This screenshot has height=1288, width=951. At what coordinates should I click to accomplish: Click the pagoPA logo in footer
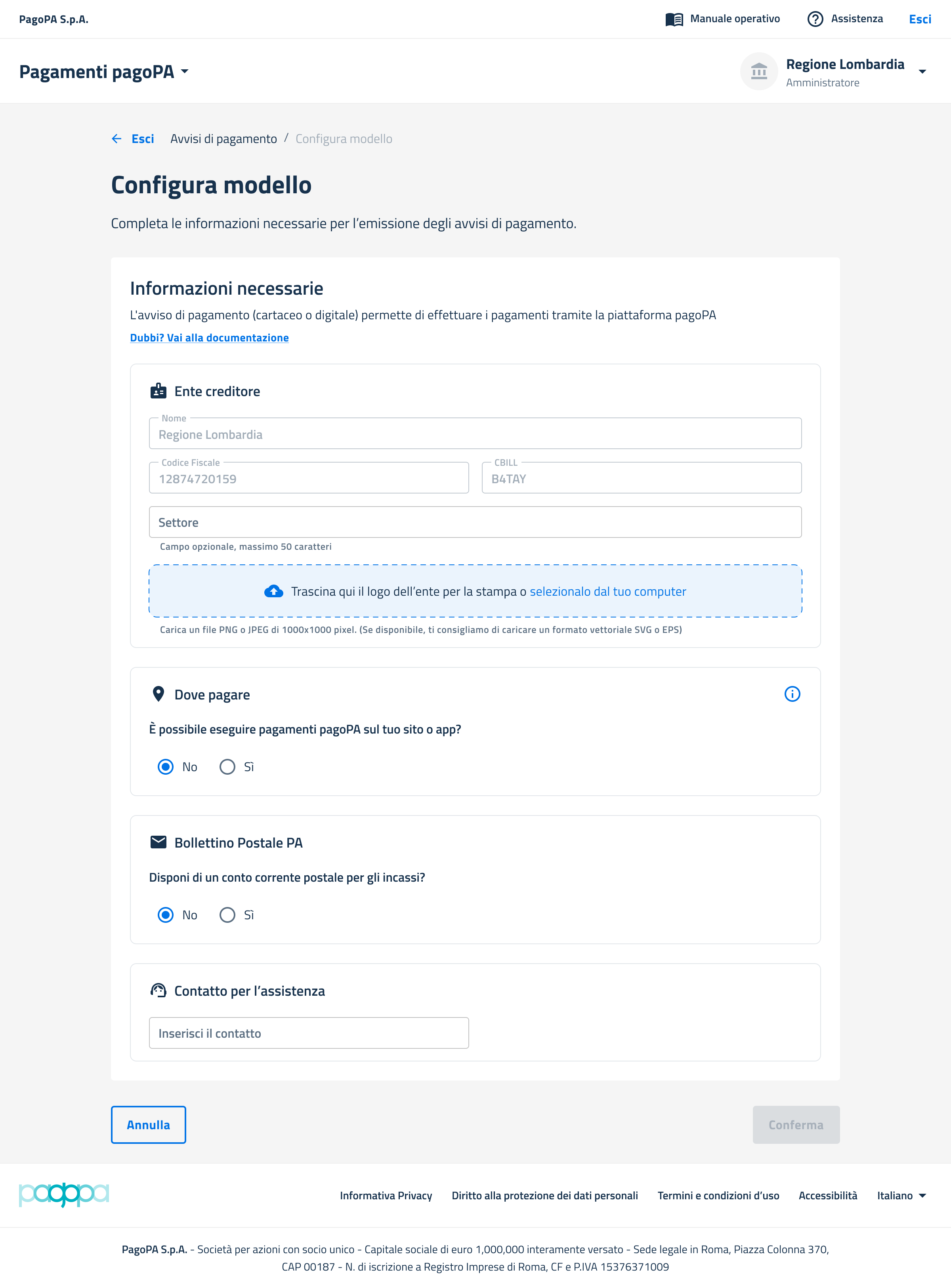(64, 1195)
